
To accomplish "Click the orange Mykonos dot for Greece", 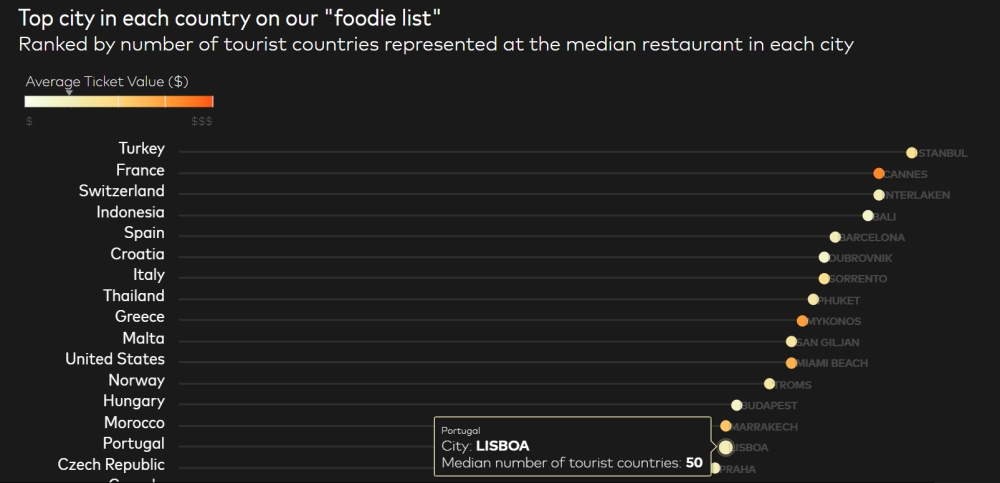I will pyautogui.click(x=802, y=320).
